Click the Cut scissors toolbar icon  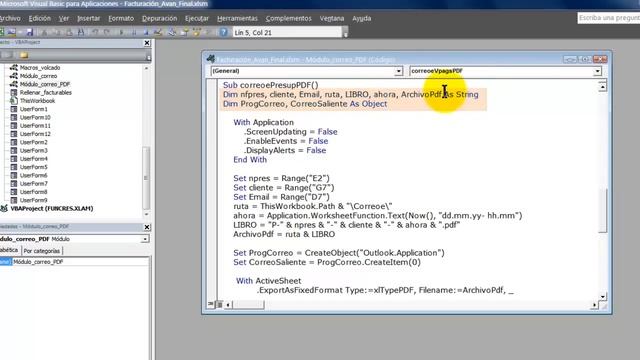[44, 32]
